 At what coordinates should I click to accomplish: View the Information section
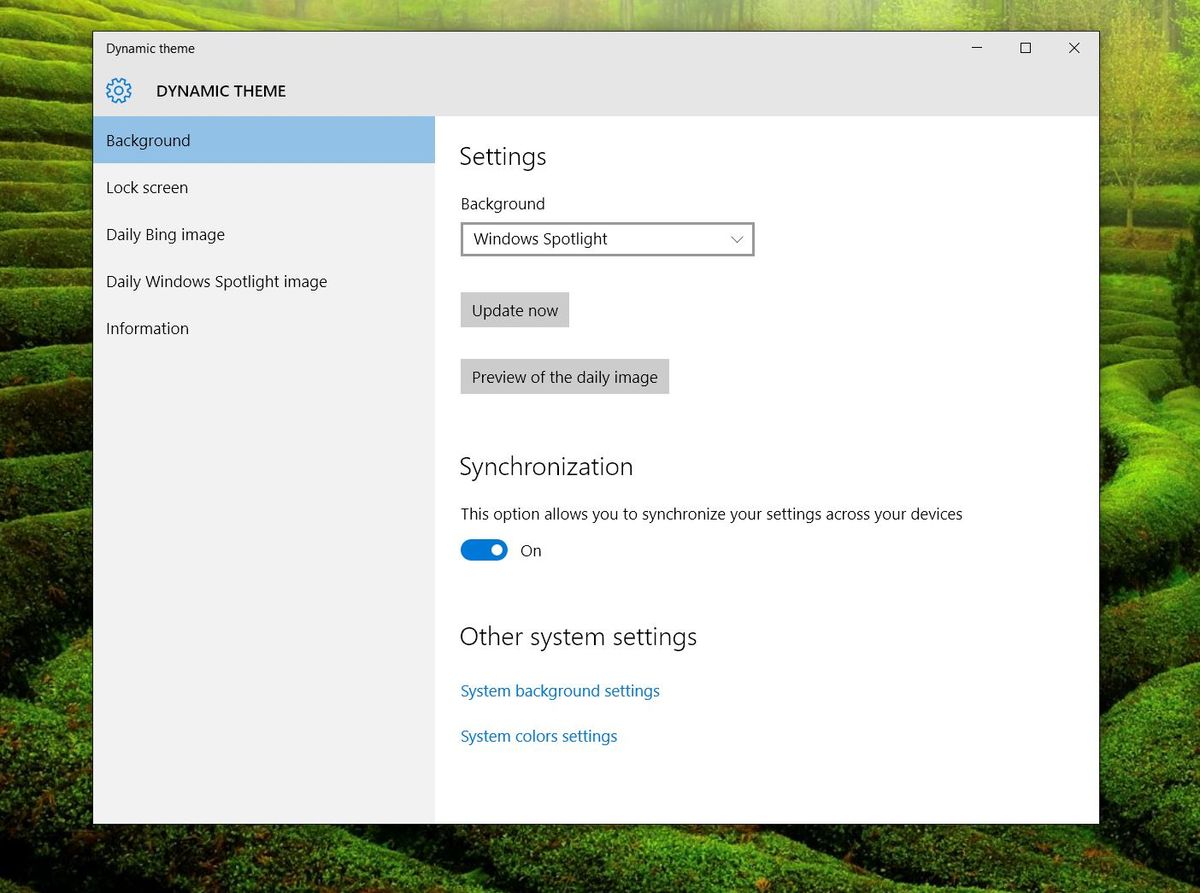(x=147, y=328)
